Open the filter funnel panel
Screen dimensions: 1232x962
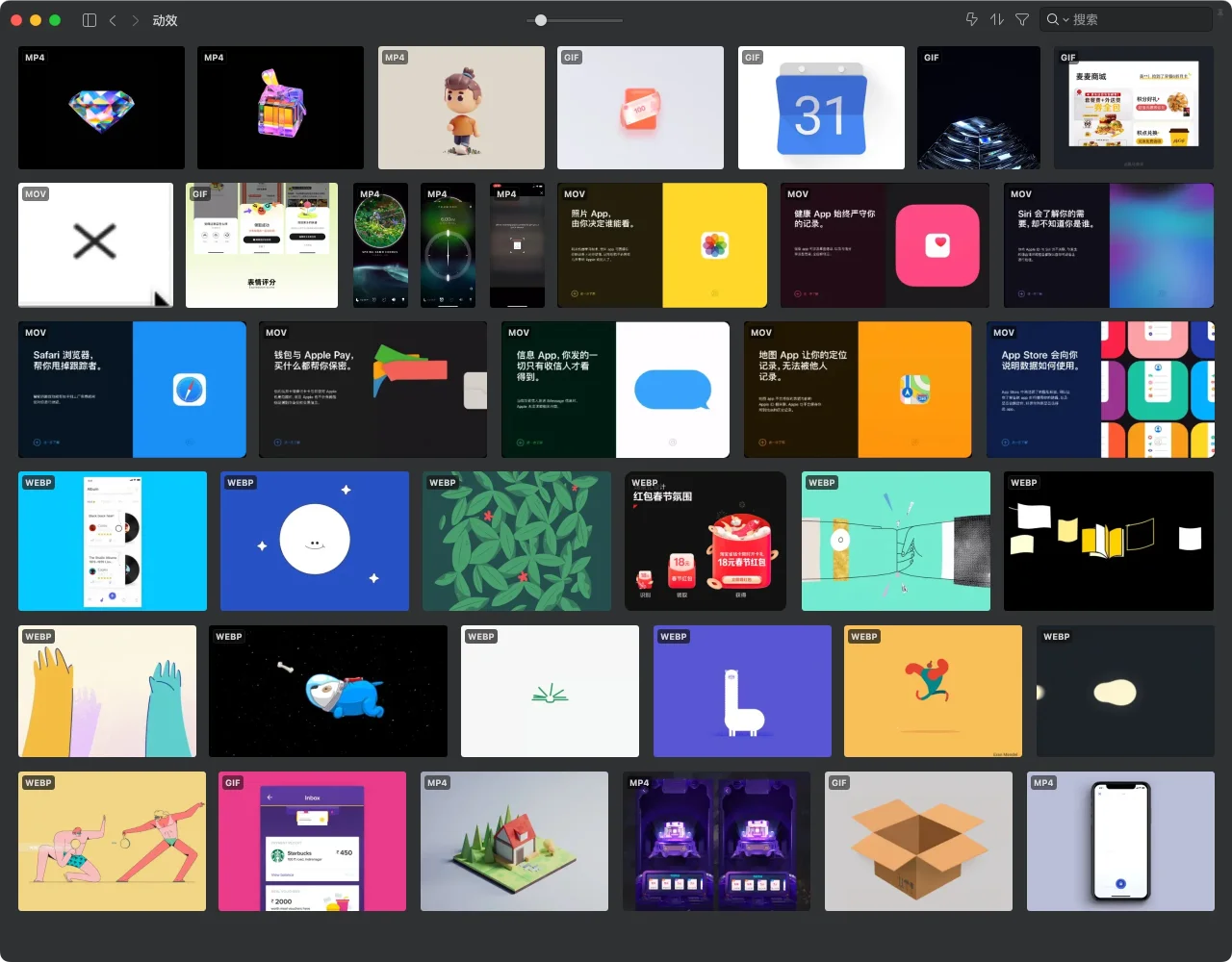pyautogui.click(x=1022, y=19)
